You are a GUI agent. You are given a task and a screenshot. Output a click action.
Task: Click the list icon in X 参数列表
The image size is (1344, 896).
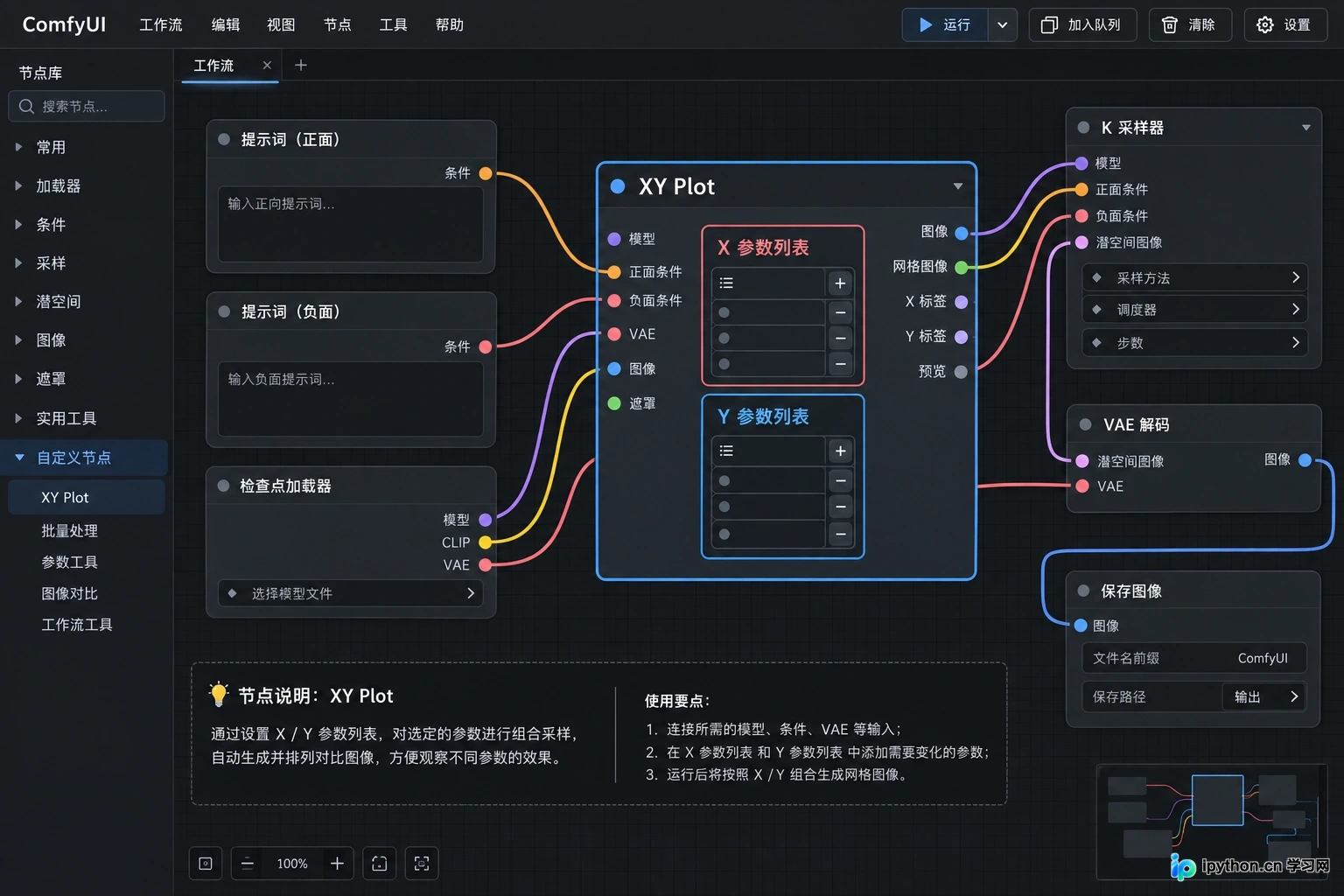tap(726, 283)
